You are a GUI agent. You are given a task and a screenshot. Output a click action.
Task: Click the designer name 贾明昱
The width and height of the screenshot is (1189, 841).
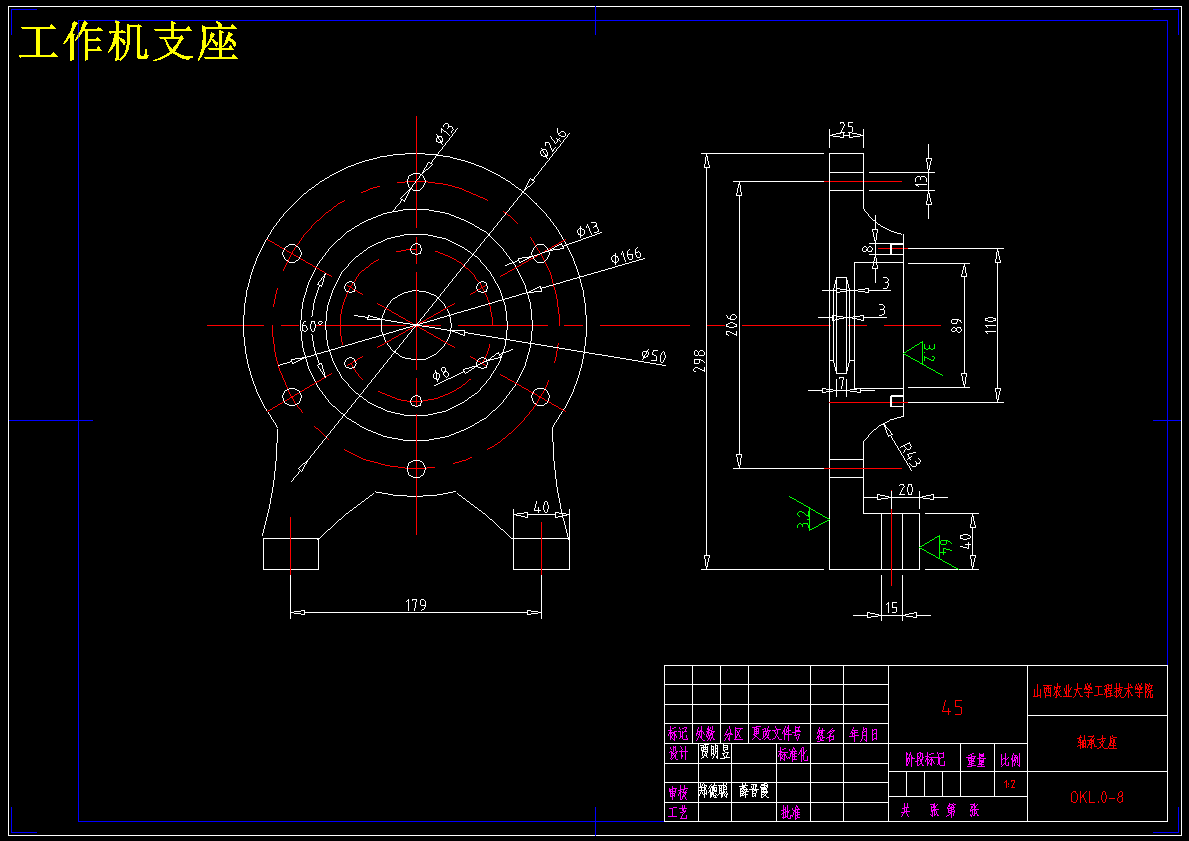coord(716,752)
